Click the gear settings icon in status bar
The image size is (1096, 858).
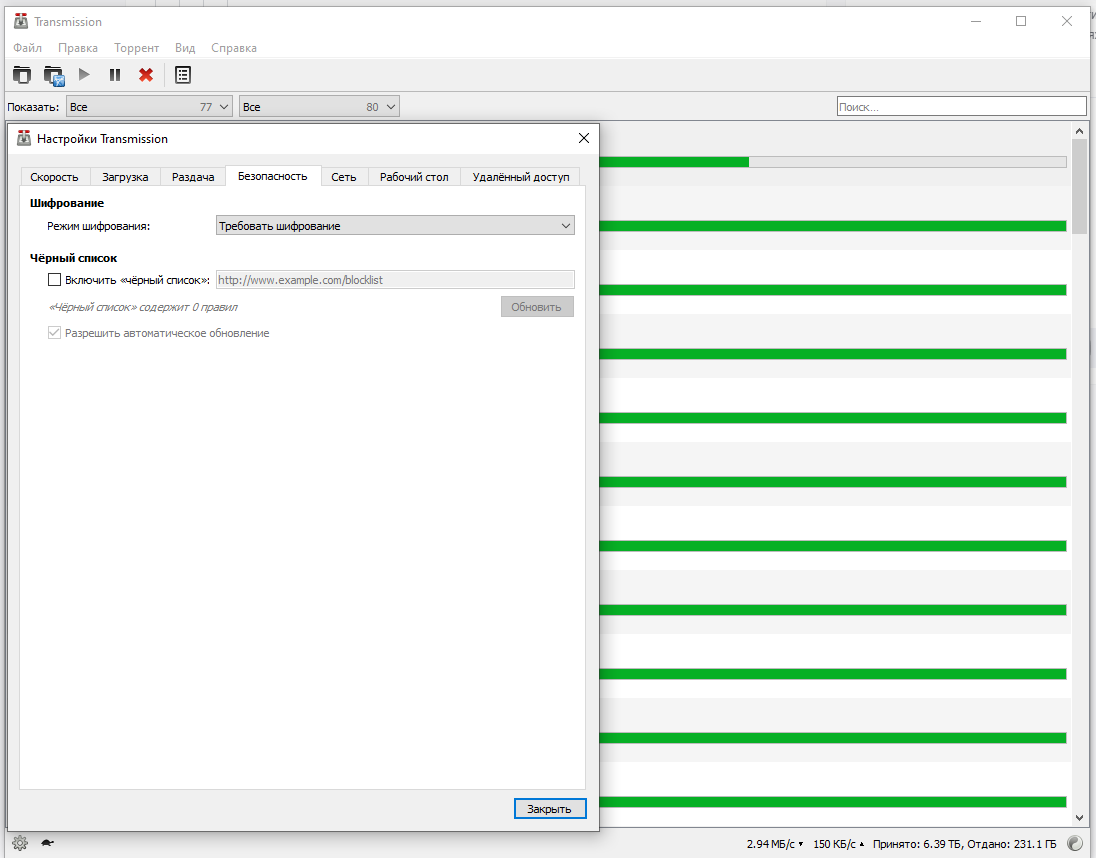tap(20, 843)
